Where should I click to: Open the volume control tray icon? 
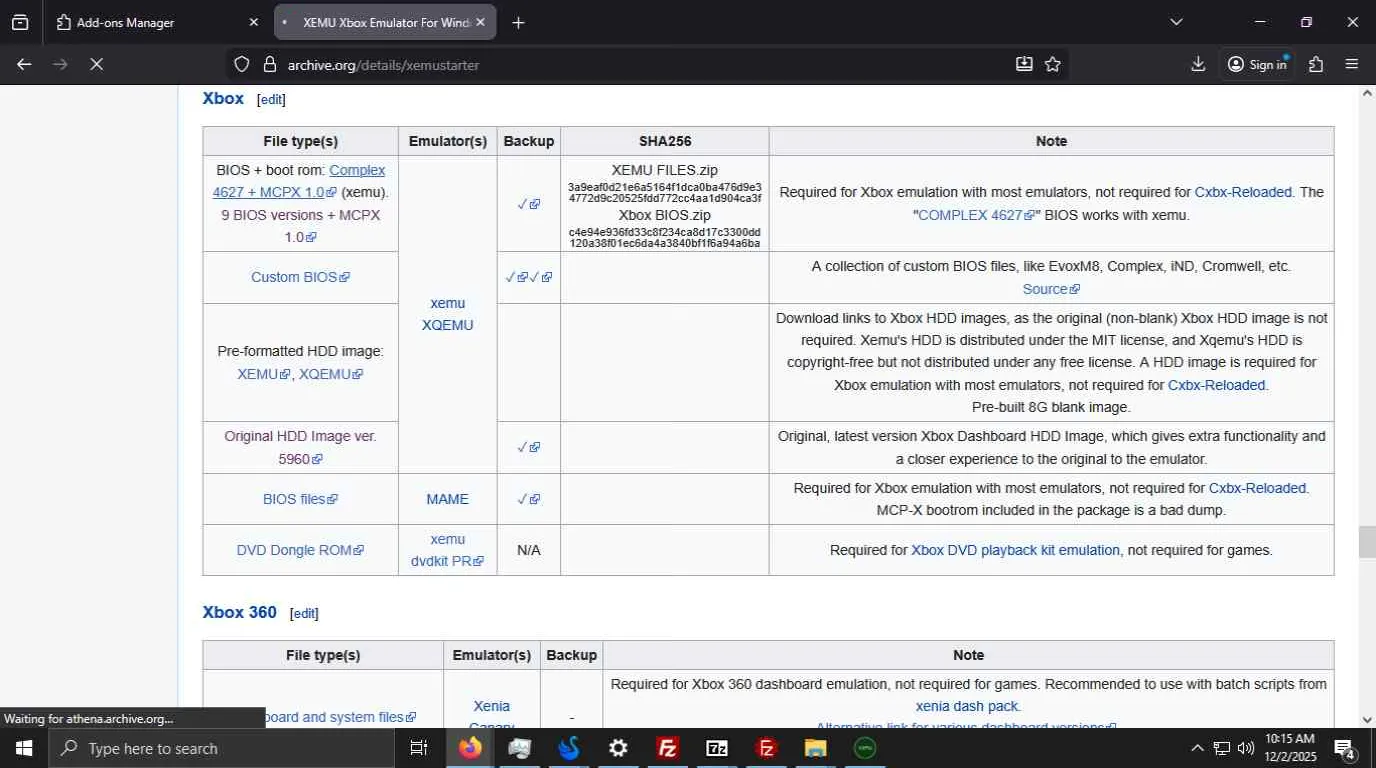(1245, 748)
